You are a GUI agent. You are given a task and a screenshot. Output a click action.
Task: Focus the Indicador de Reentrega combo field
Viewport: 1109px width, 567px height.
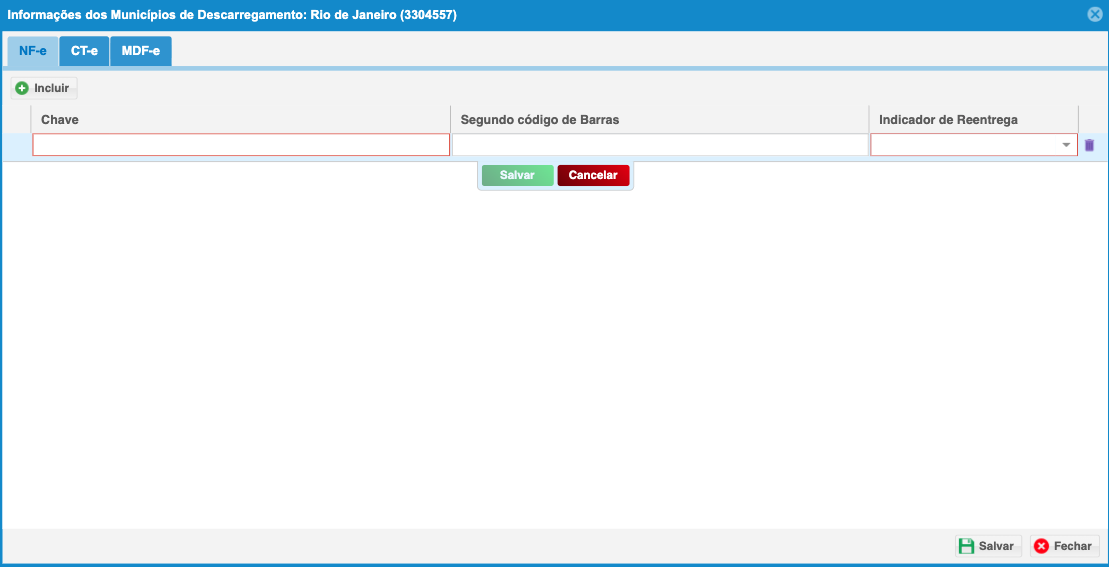(x=964, y=145)
